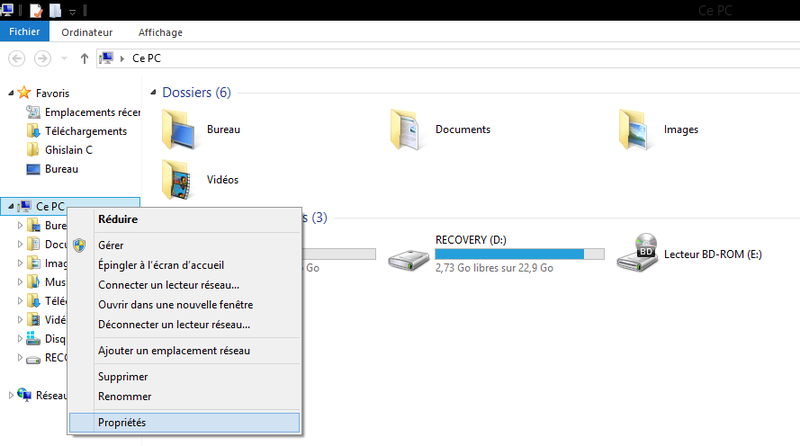Click 2,73 Go libres sur 22,9 Go text
The width and height of the screenshot is (800, 446).
(494, 268)
